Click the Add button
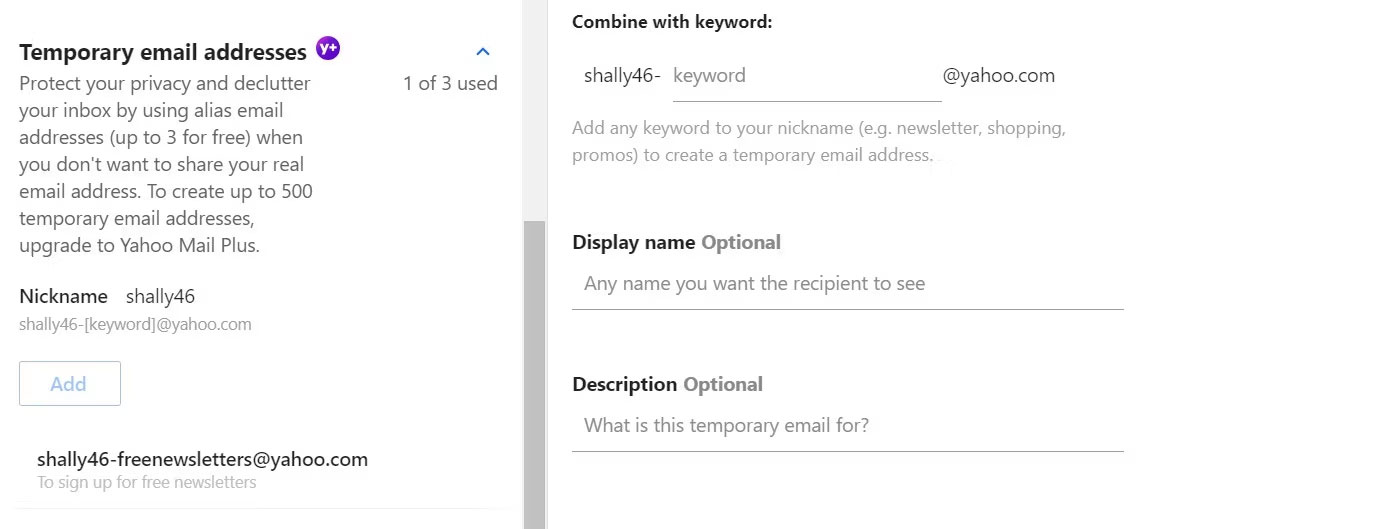The image size is (1383, 529). pos(70,384)
